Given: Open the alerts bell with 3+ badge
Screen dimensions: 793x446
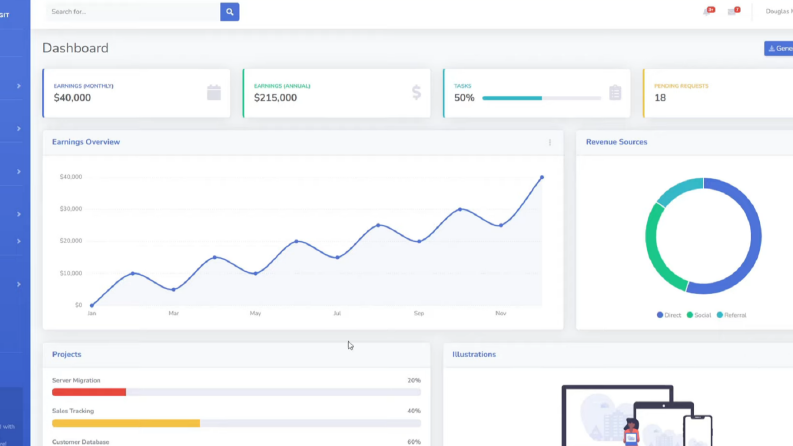Looking at the screenshot, I should click(708, 11).
